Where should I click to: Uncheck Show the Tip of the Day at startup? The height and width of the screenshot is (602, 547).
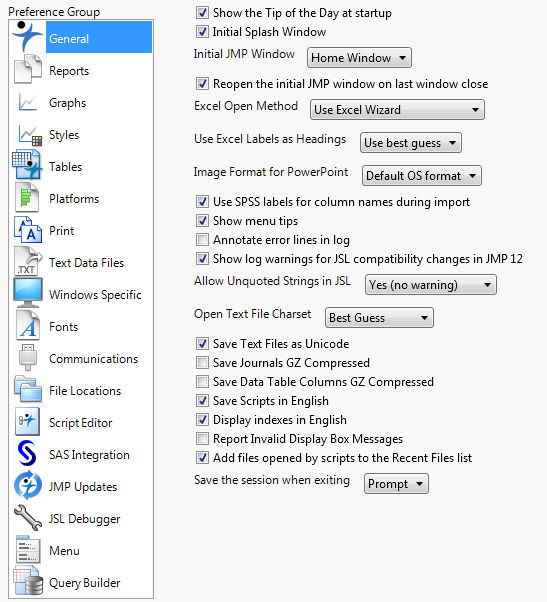(x=202, y=13)
